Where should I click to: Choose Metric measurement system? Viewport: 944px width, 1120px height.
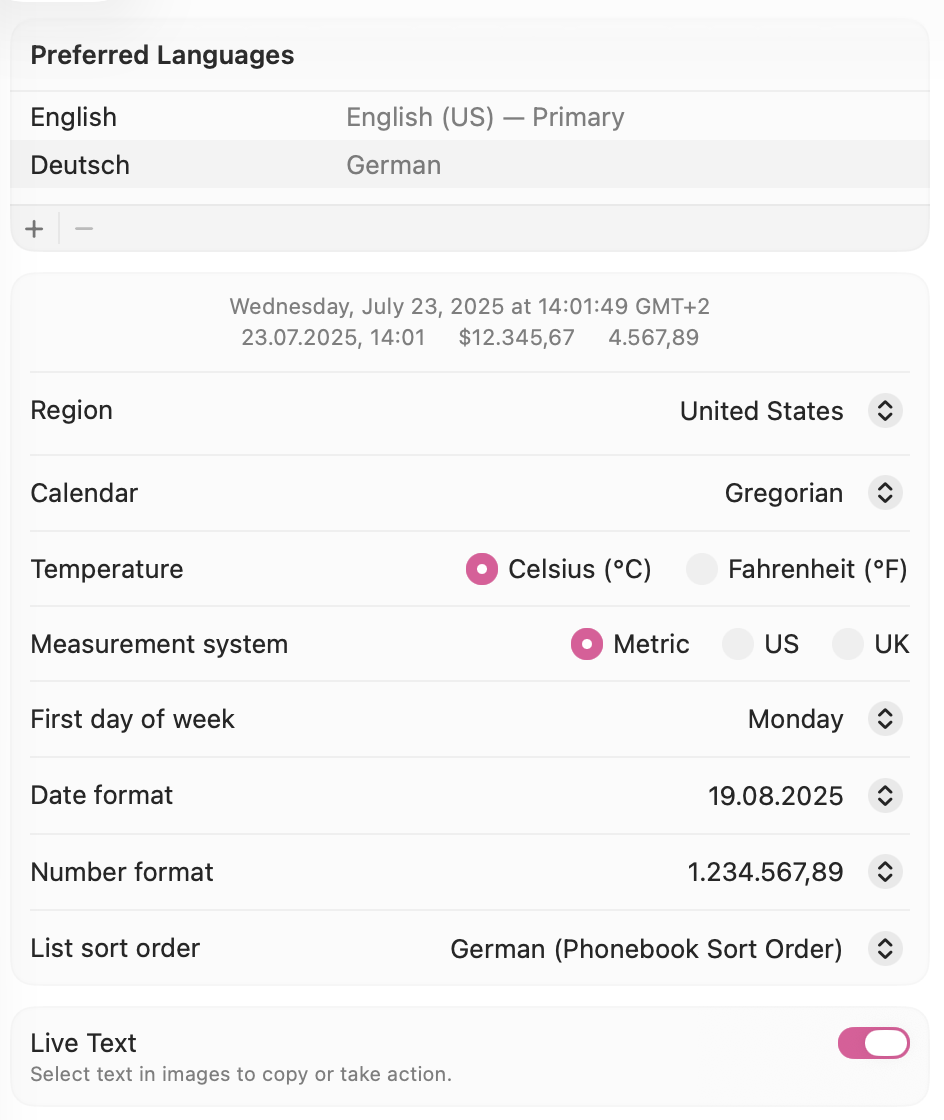[587, 645]
